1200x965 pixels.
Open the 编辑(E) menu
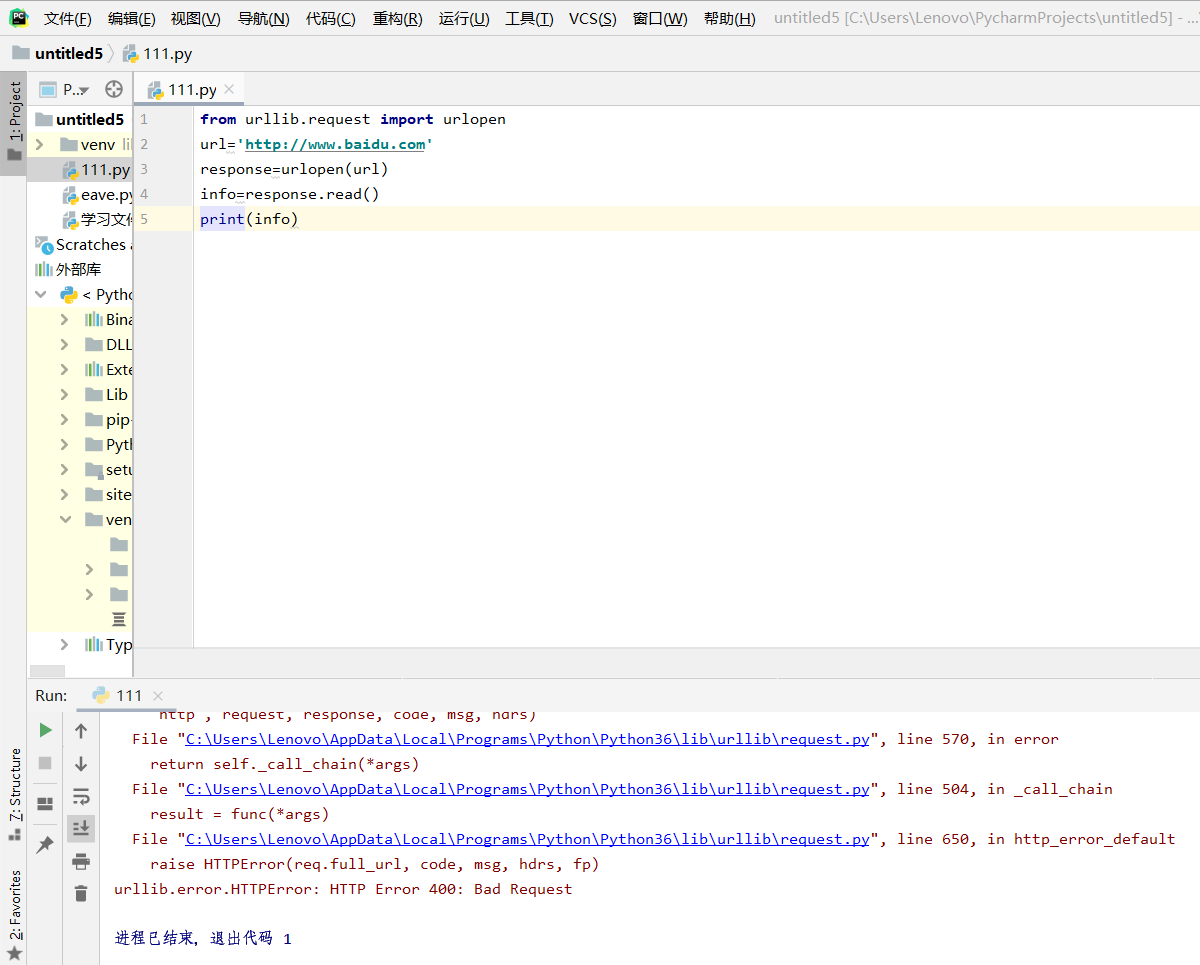(131, 19)
